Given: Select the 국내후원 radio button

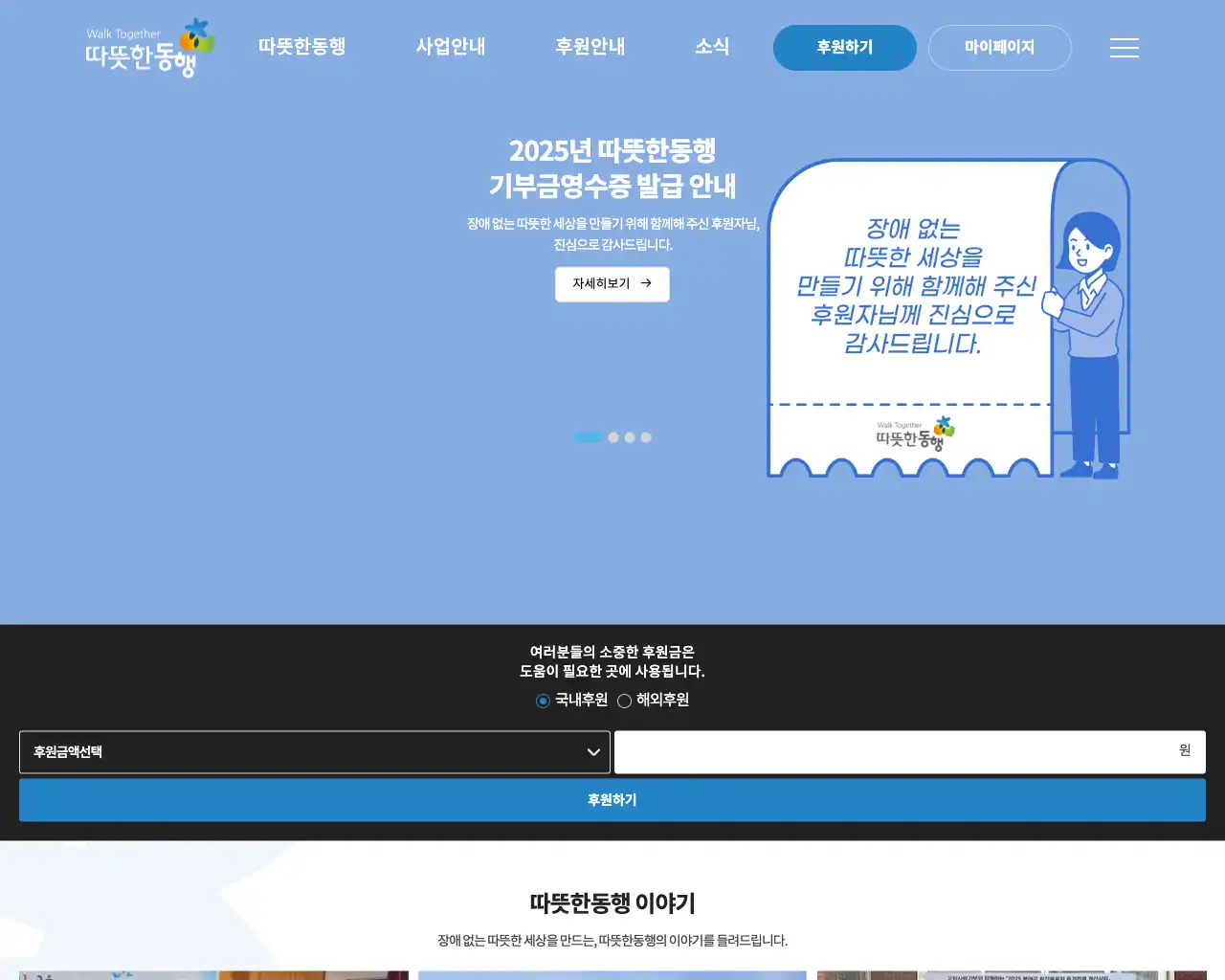Looking at the screenshot, I should pyautogui.click(x=543, y=700).
